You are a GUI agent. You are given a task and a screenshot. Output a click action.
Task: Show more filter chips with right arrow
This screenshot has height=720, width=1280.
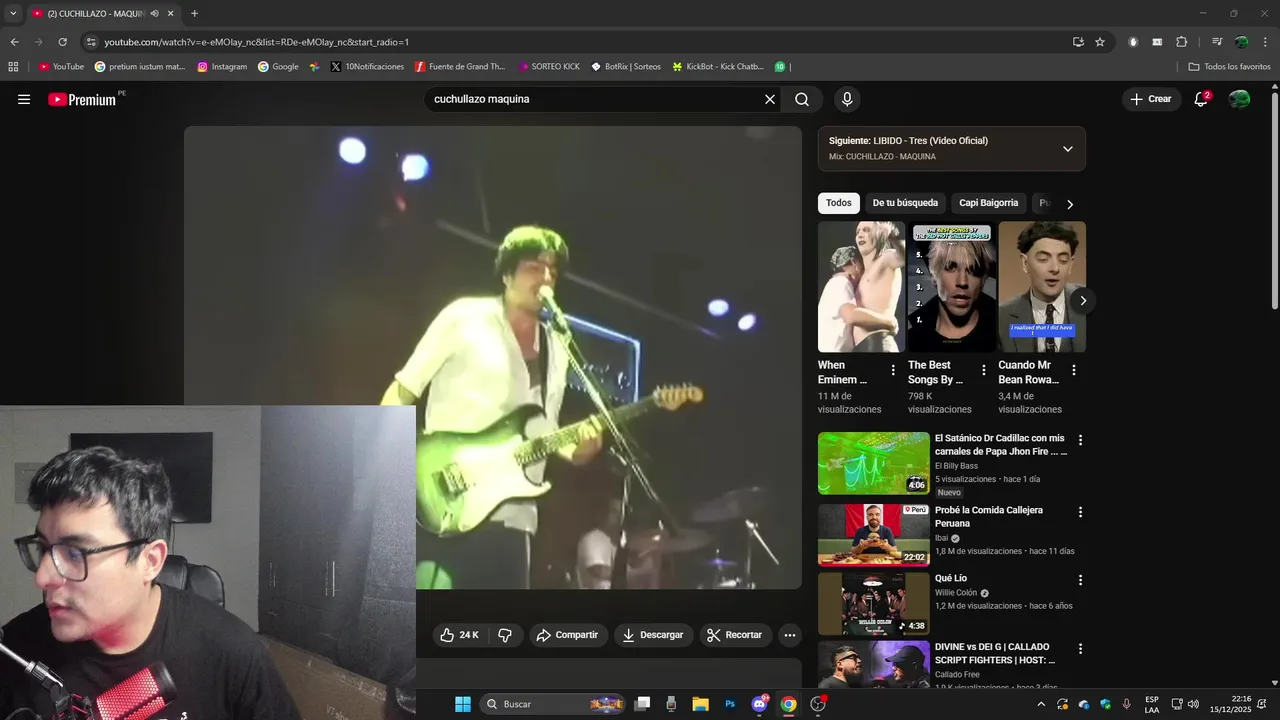(1070, 204)
